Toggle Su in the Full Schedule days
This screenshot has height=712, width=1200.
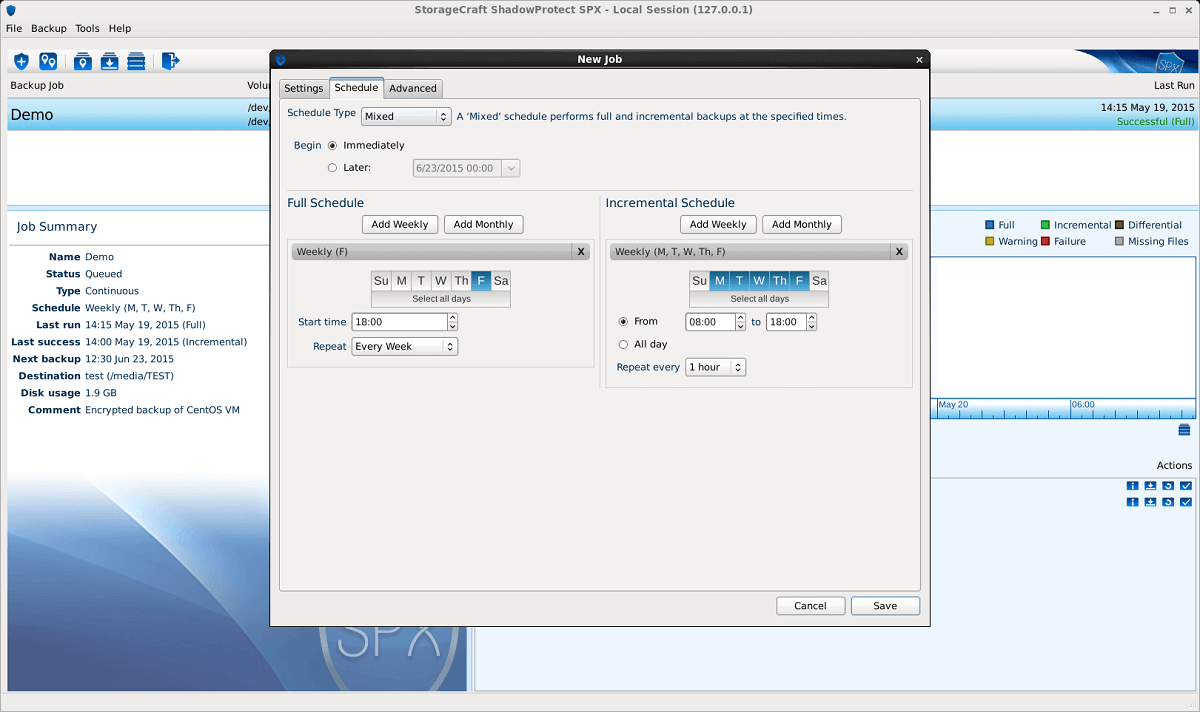[x=381, y=281]
